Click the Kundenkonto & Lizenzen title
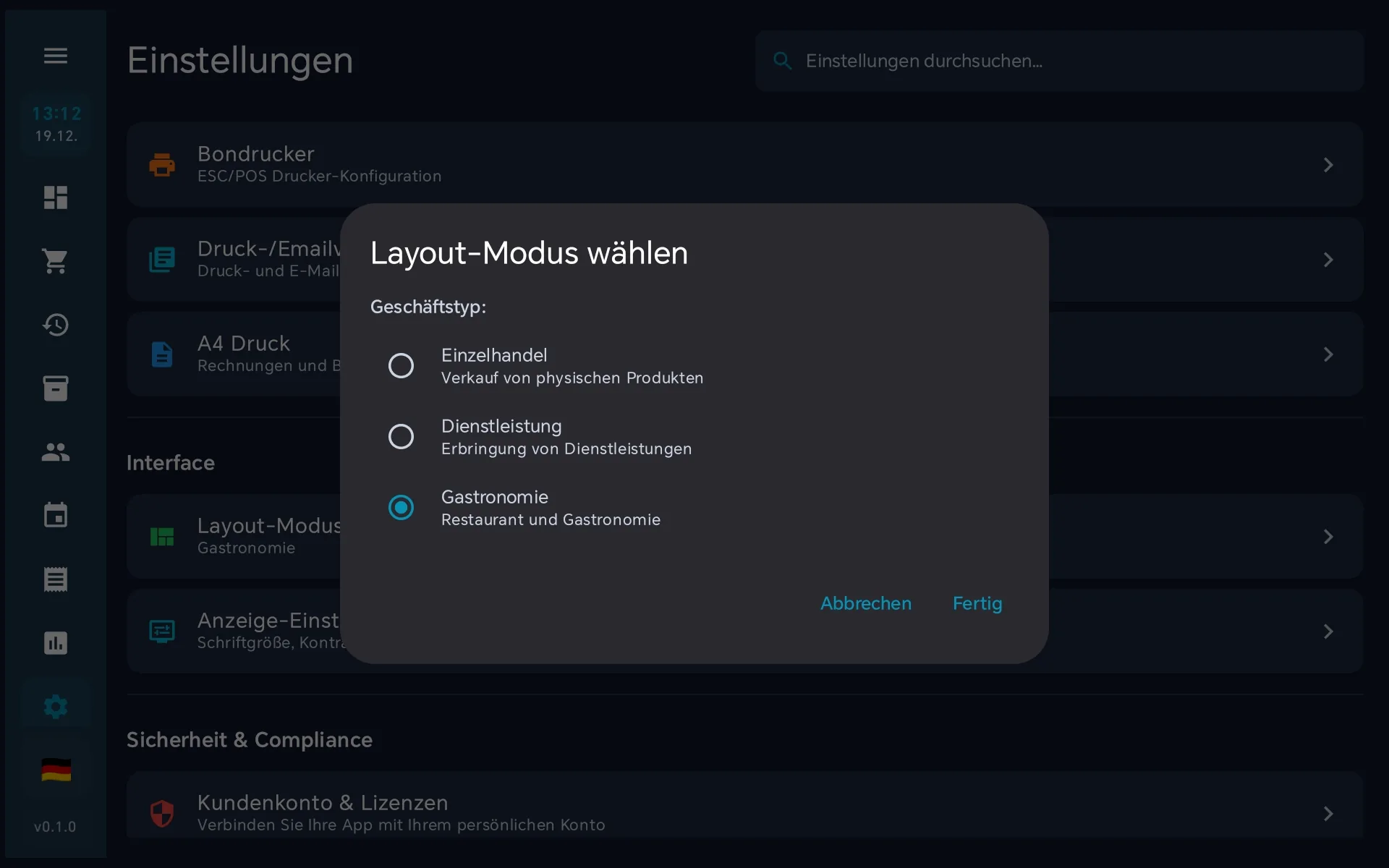The image size is (1389, 868). click(323, 802)
